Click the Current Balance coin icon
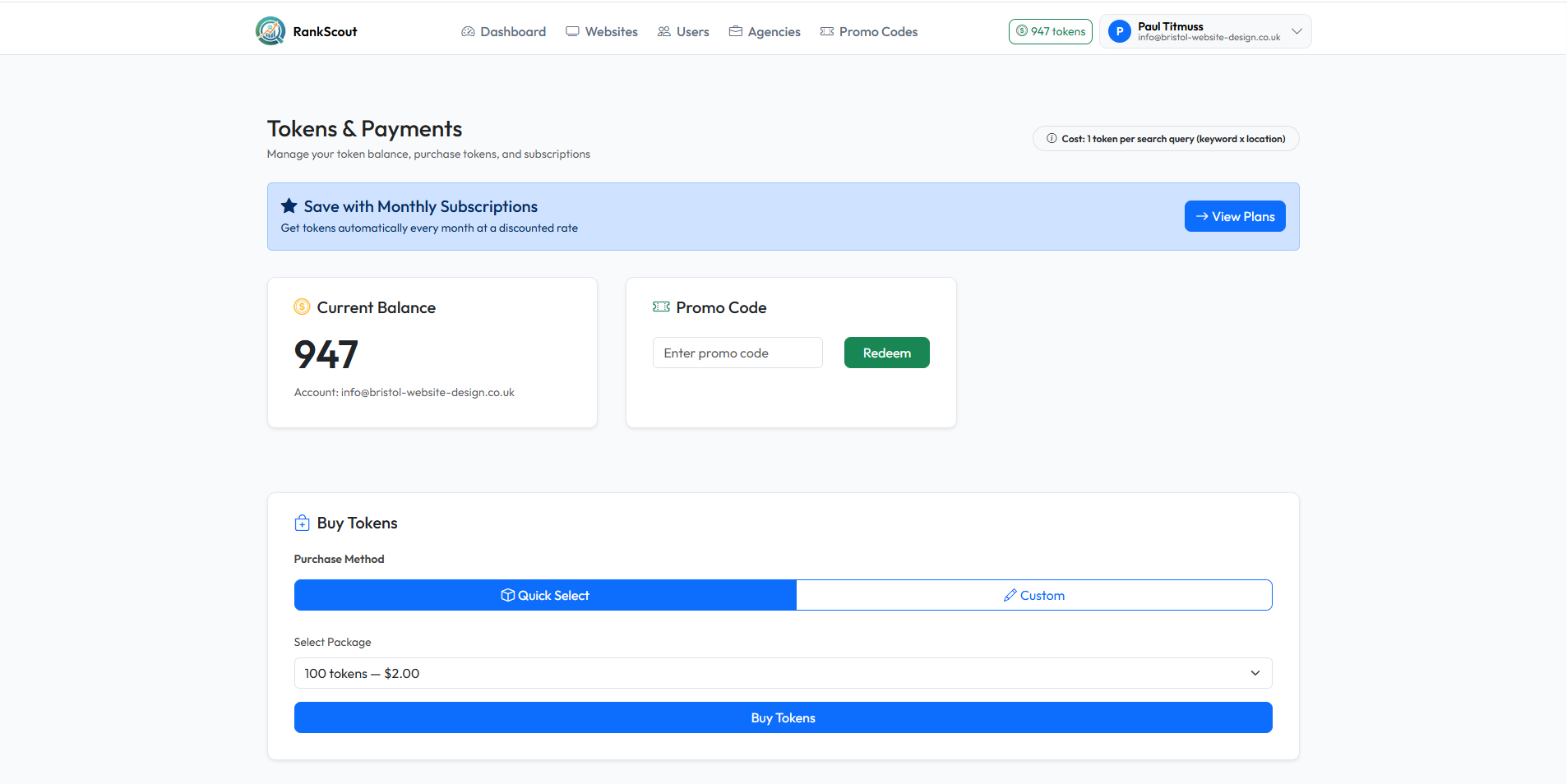 (x=302, y=307)
